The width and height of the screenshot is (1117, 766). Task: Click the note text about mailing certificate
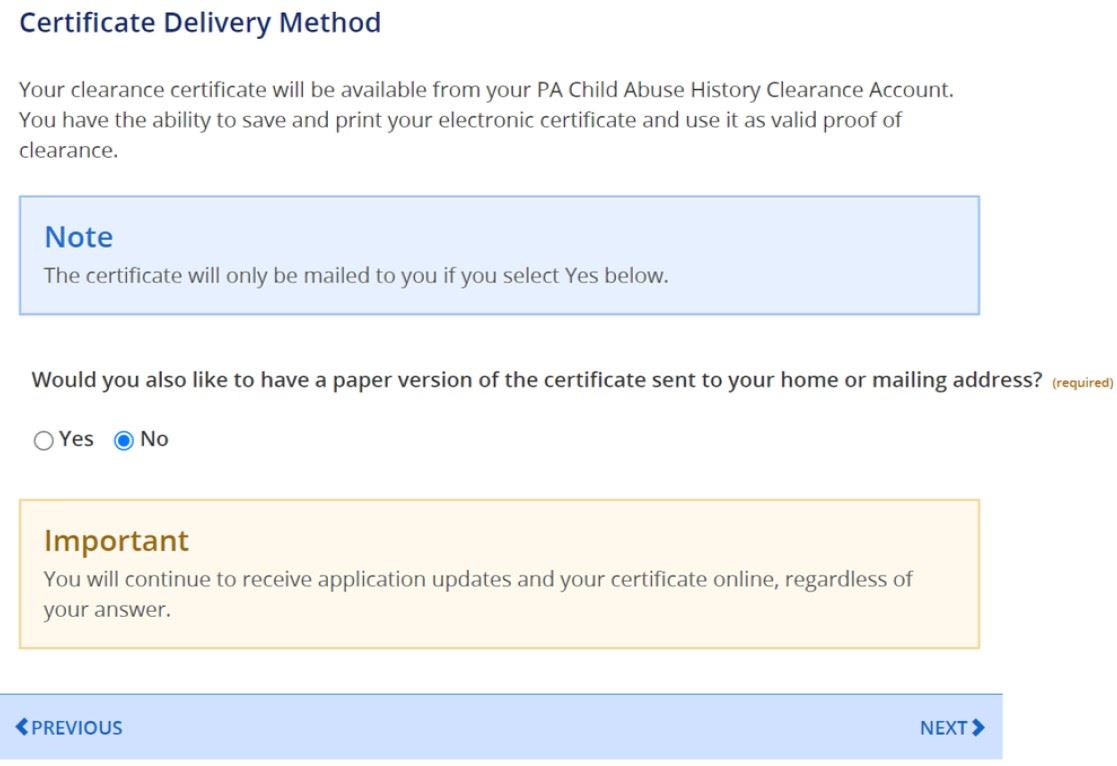[x=355, y=276]
